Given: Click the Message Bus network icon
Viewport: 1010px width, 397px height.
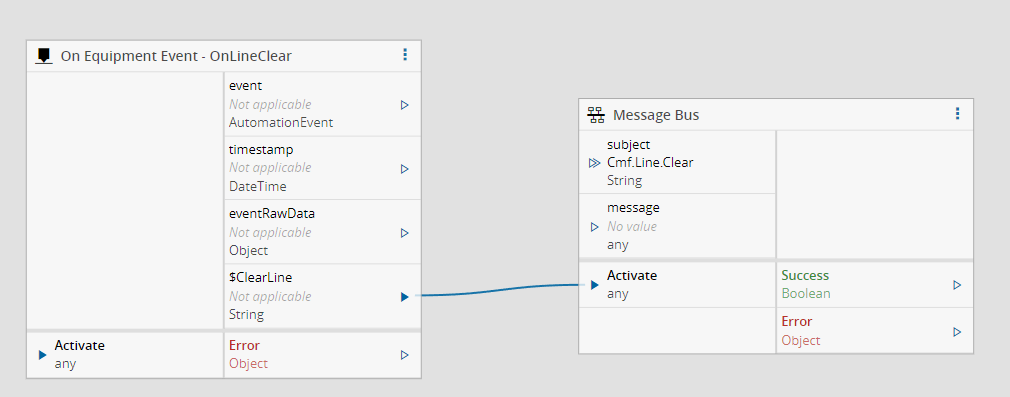Looking at the screenshot, I should (596, 115).
